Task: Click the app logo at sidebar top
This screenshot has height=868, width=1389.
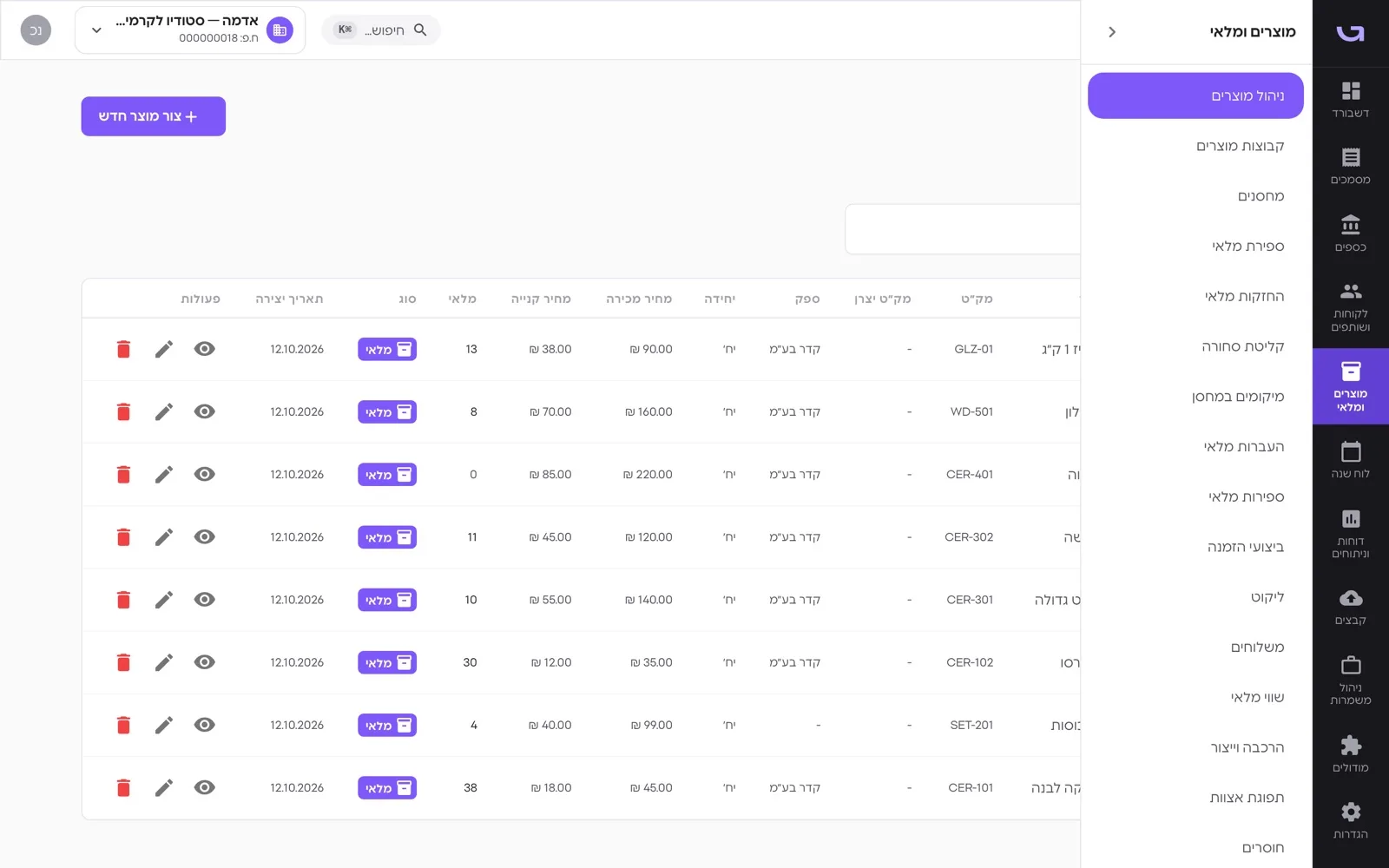Action: point(1350,33)
